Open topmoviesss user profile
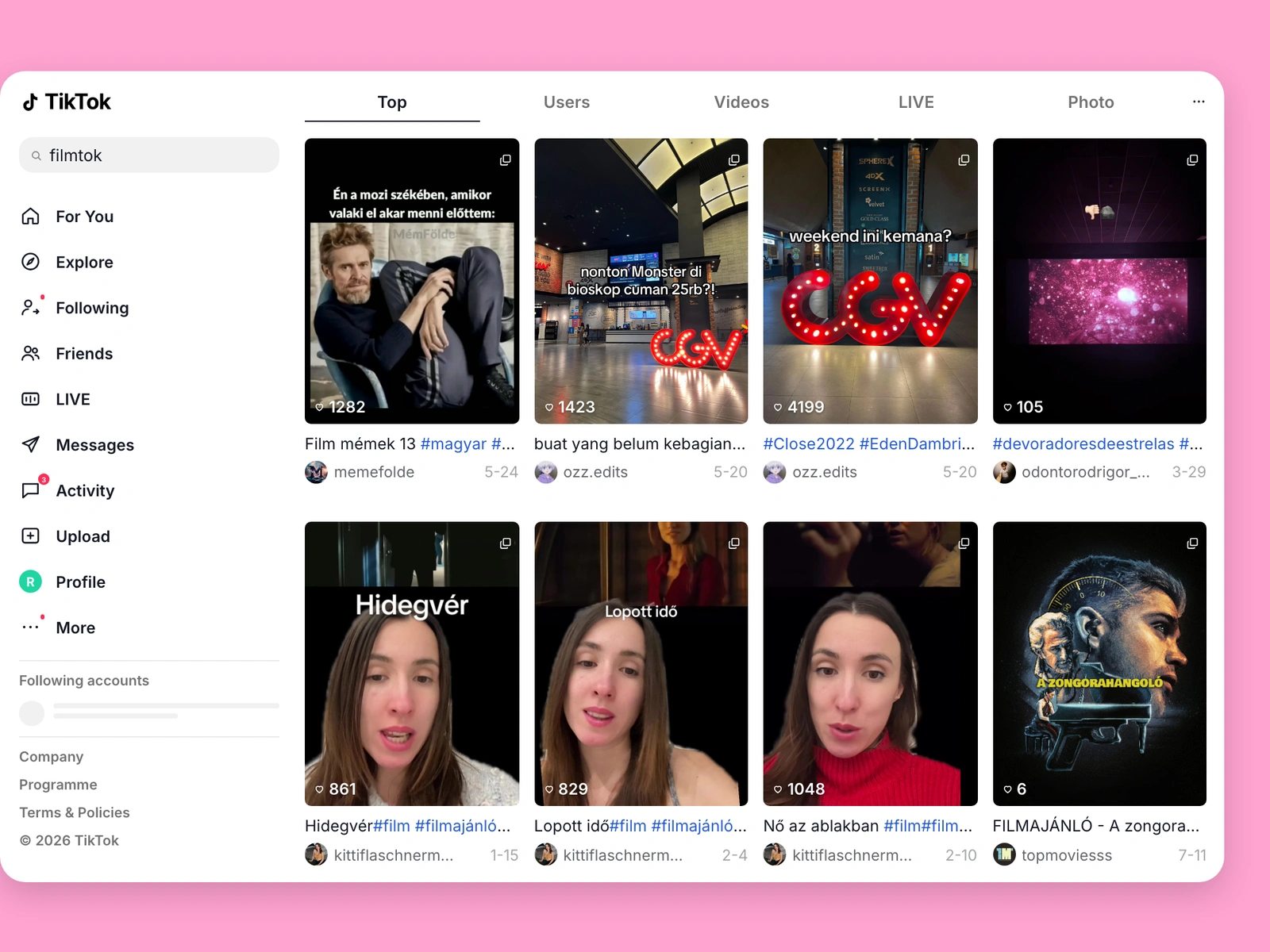This screenshot has width=1270, height=952. [x=1067, y=855]
